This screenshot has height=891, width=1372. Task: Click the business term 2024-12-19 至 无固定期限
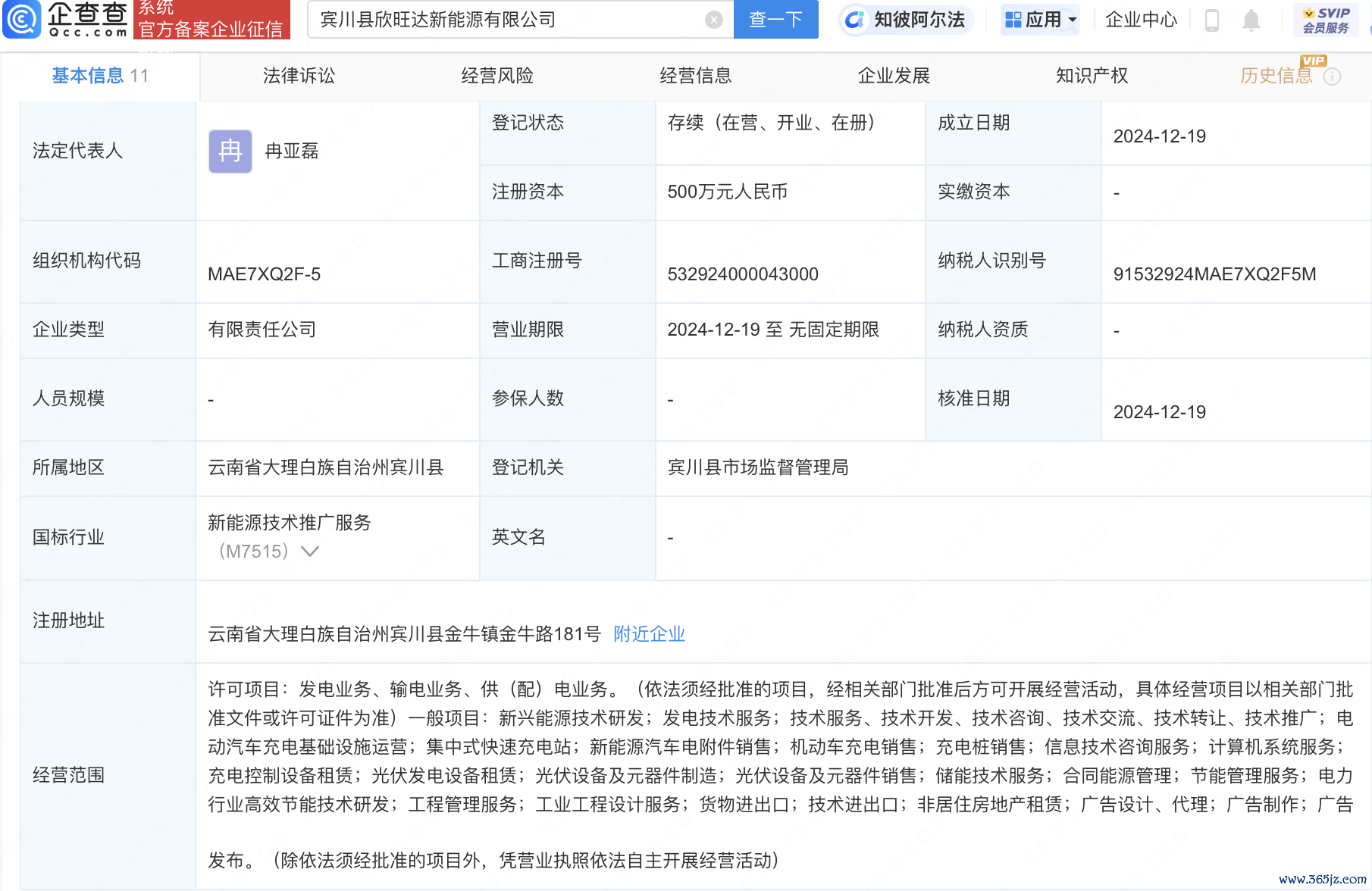pos(773,330)
